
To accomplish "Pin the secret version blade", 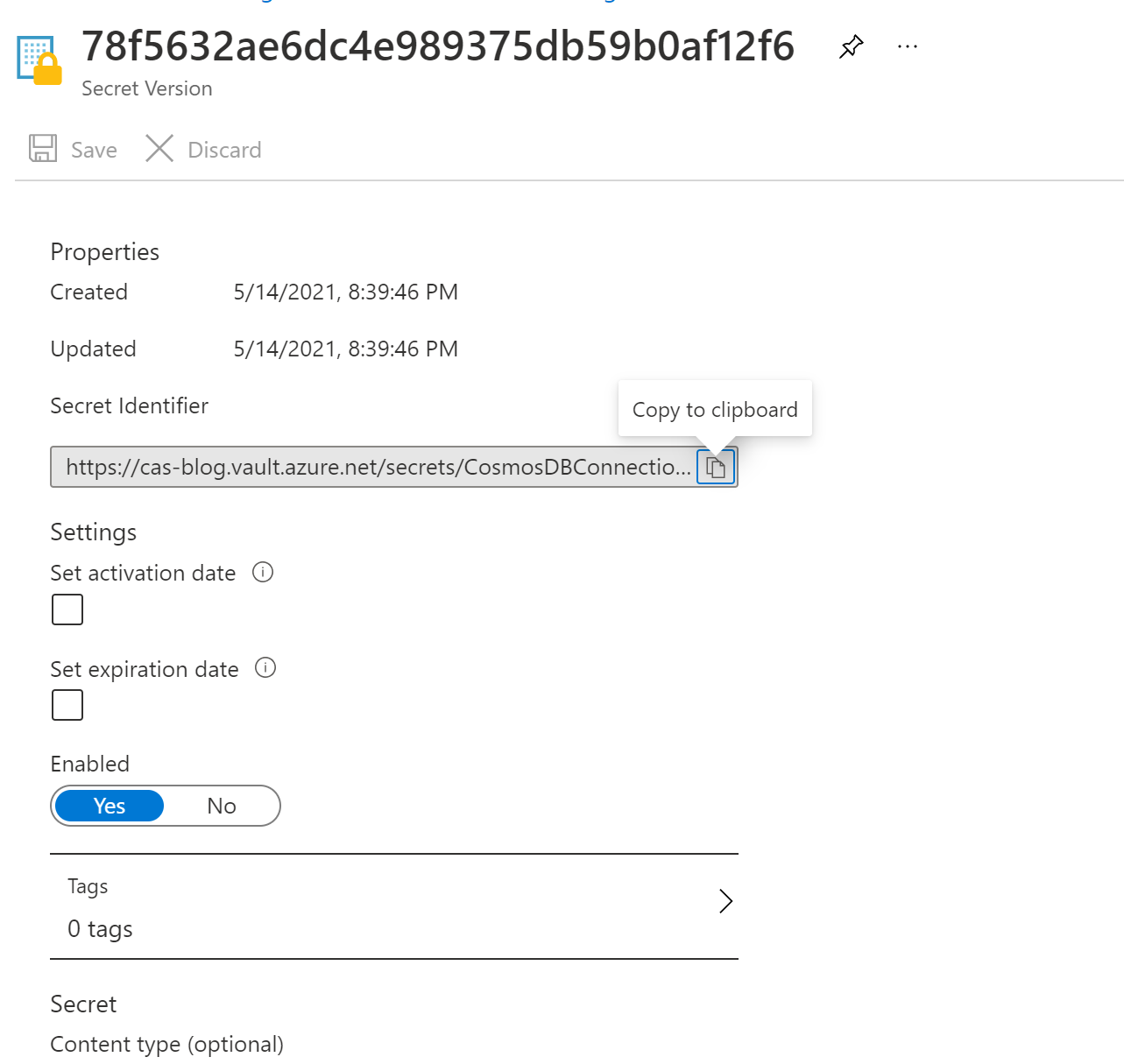I will pos(851,46).
